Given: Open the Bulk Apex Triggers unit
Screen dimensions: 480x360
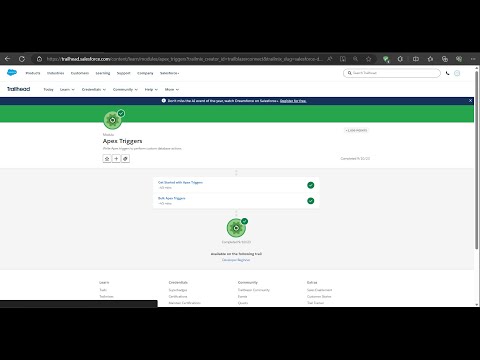Looking at the screenshot, I should pos(172,198).
